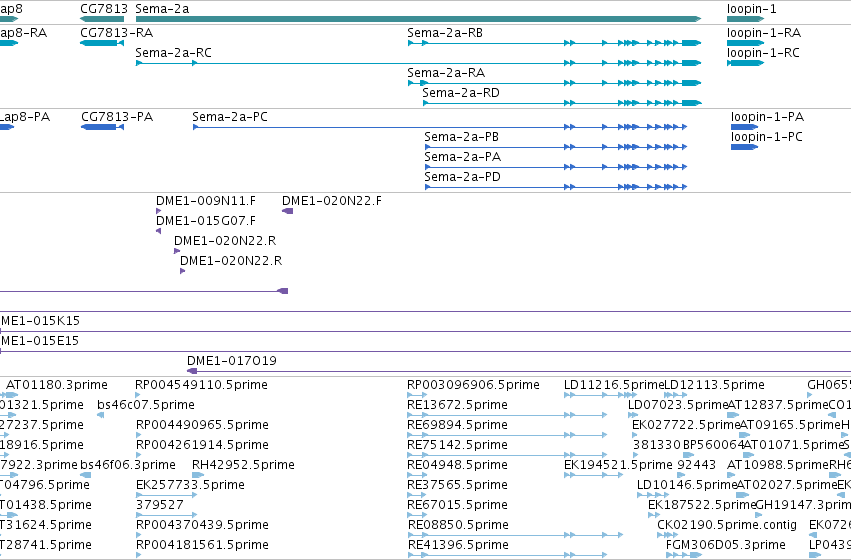Open the Sema-2a-RB transcript label
This screenshot has width=851, height=560.
[x=445, y=33]
